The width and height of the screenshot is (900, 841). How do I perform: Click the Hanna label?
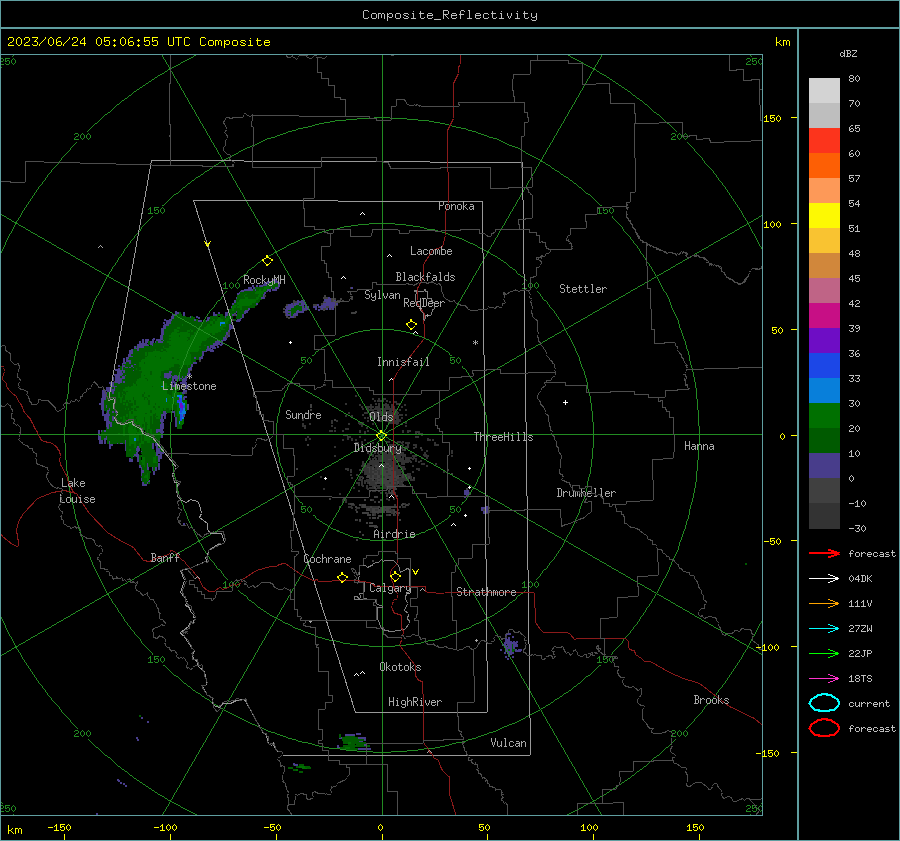tap(699, 446)
